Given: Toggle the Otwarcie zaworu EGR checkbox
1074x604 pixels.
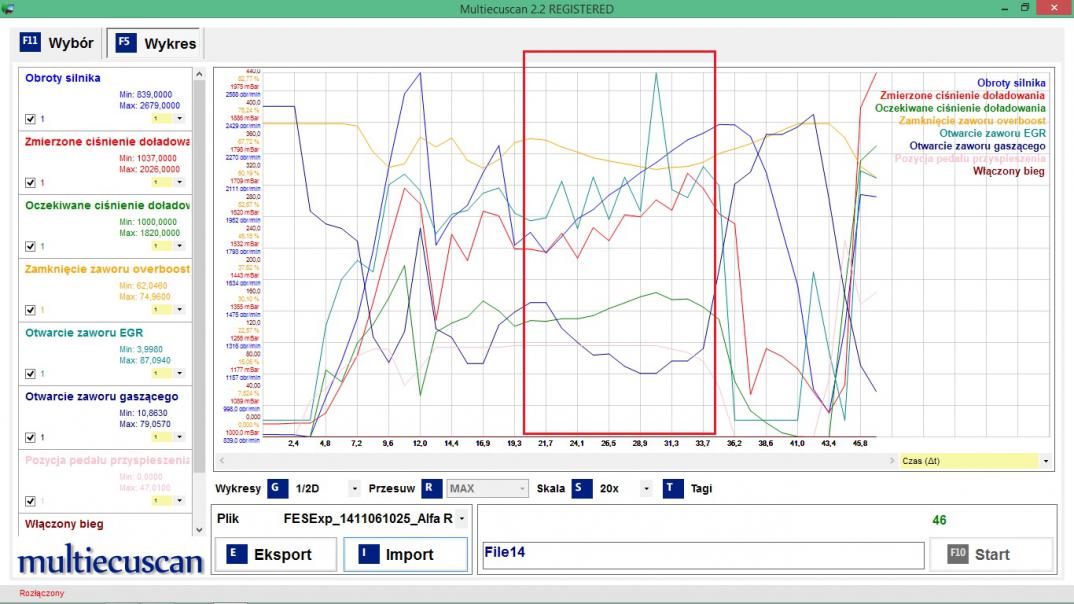Looking at the screenshot, I should [29, 373].
